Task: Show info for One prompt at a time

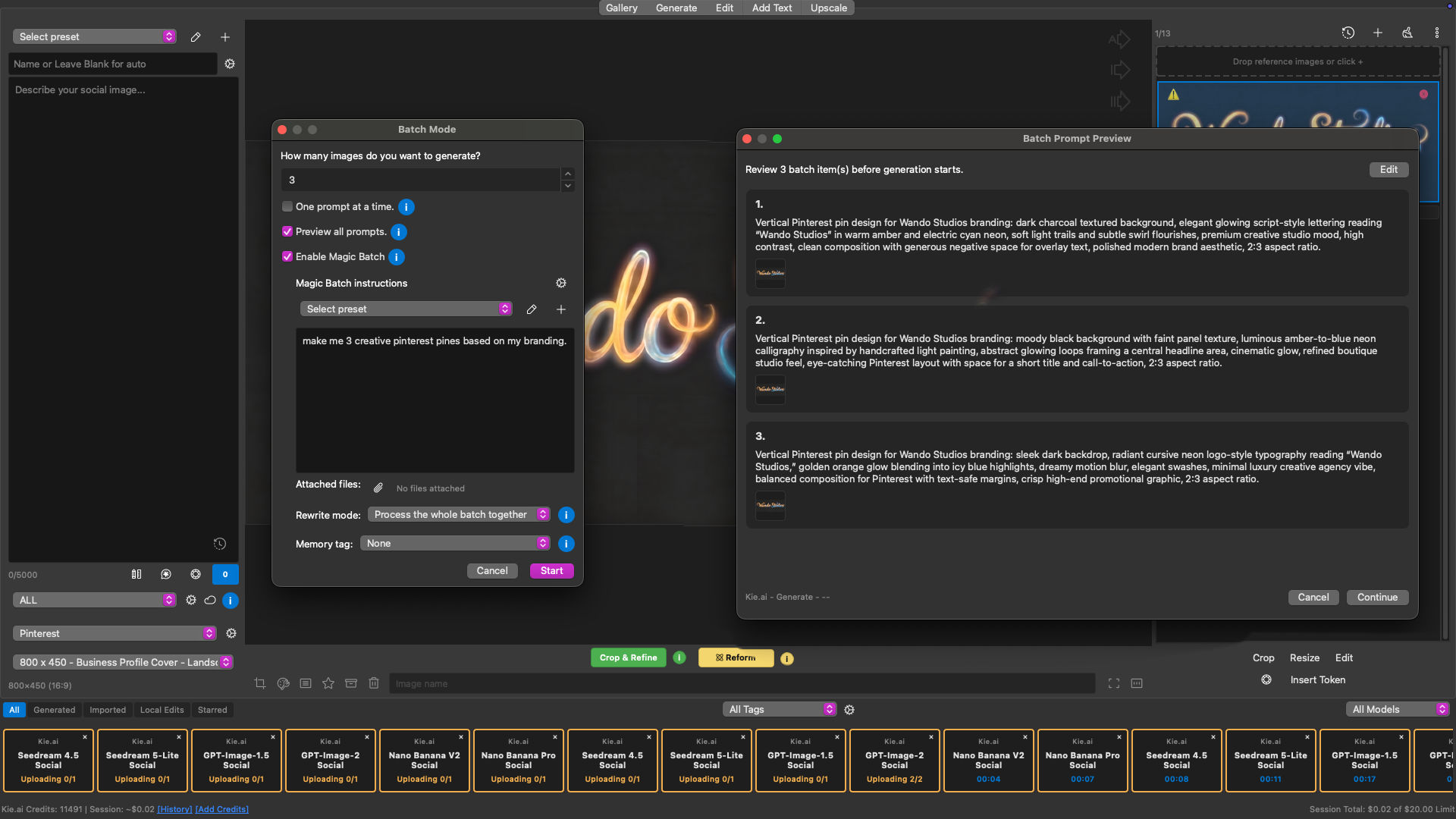Action: point(406,207)
